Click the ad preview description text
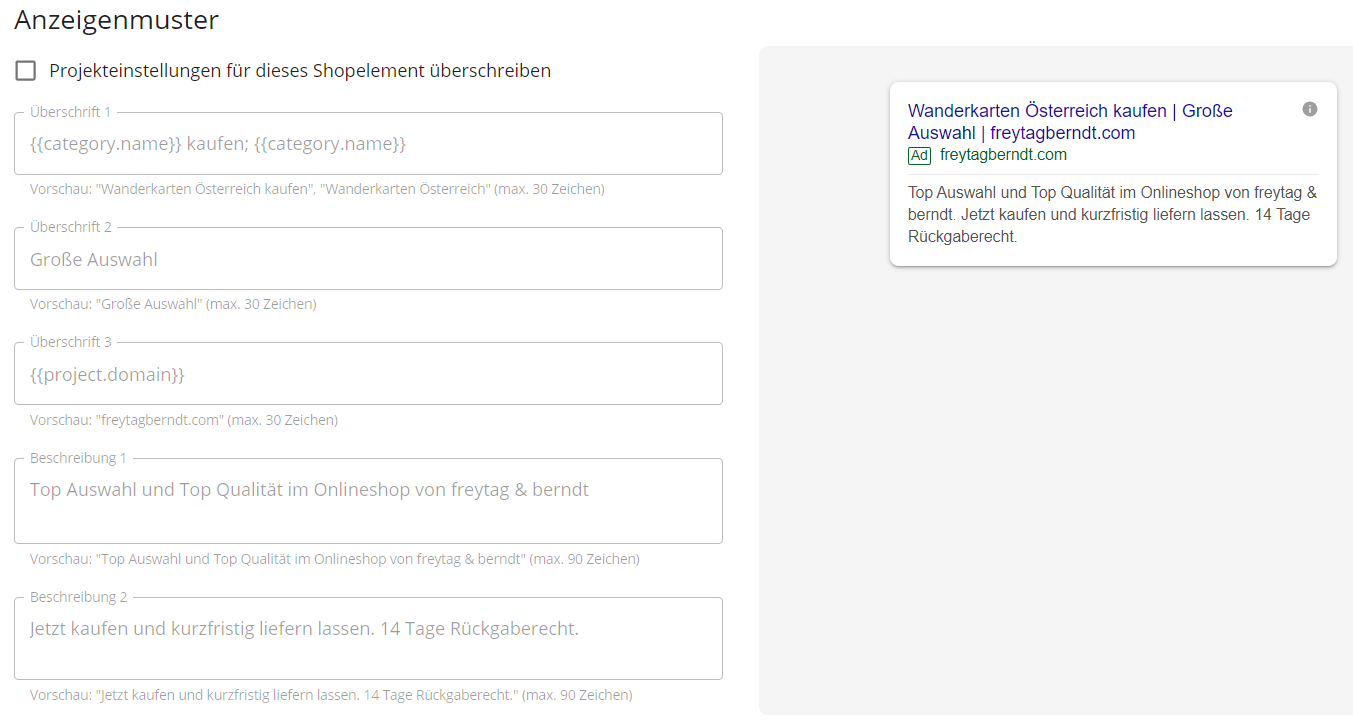This screenshot has width=1353, height=721. tap(1112, 214)
